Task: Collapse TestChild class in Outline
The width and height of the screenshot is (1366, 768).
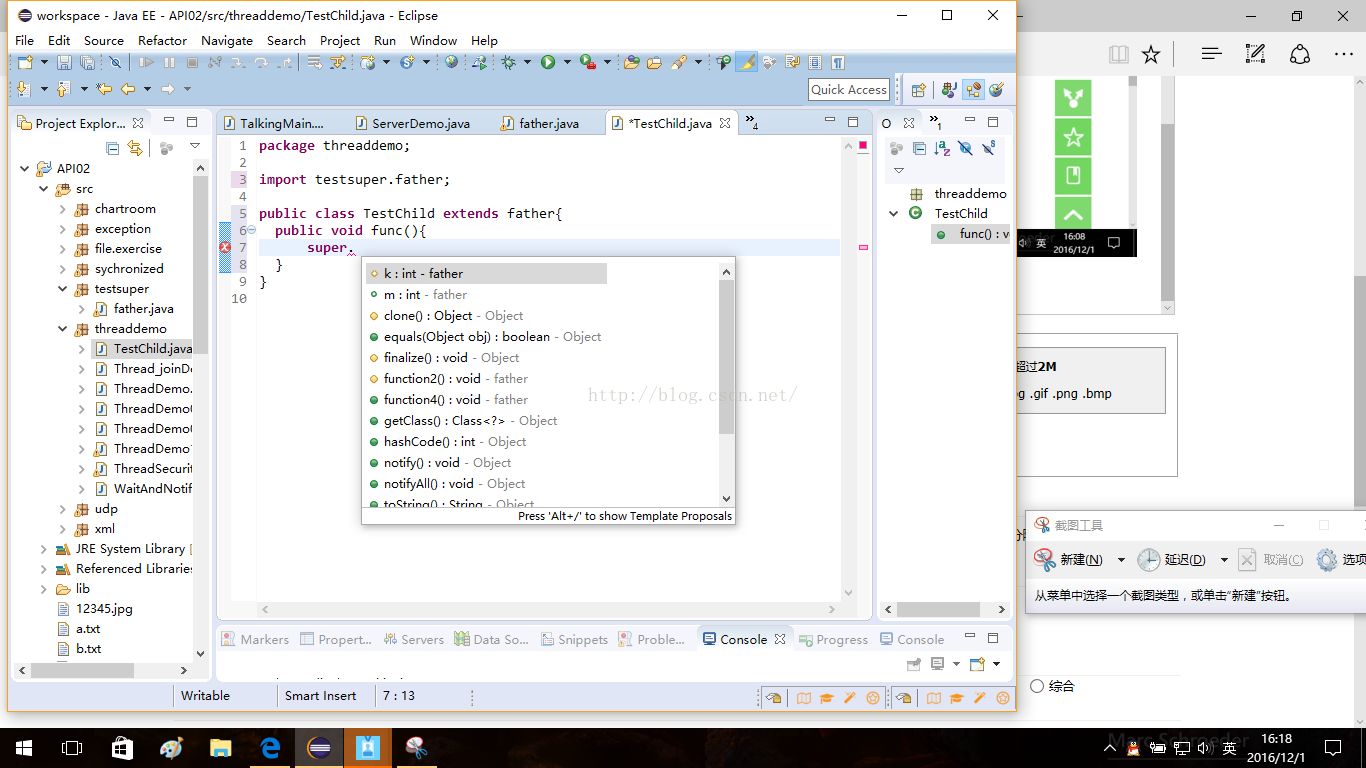Action: pyautogui.click(x=894, y=213)
